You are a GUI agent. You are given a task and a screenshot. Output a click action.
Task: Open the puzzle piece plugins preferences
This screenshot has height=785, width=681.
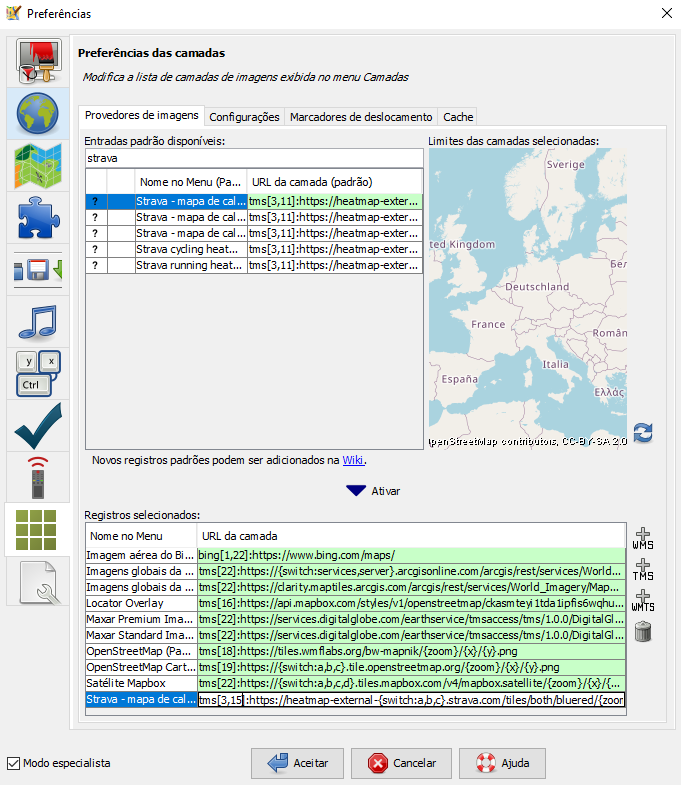(x=38, y=218)
